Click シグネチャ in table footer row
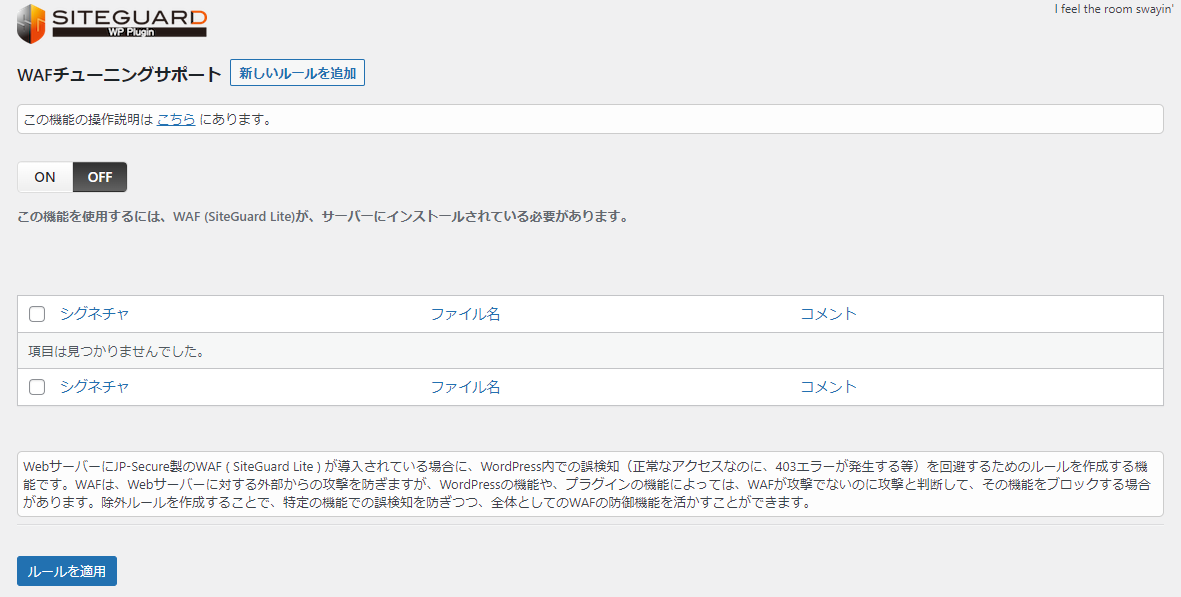The height and width of the screenshot is (597, 1181). (x=94, y=387)
